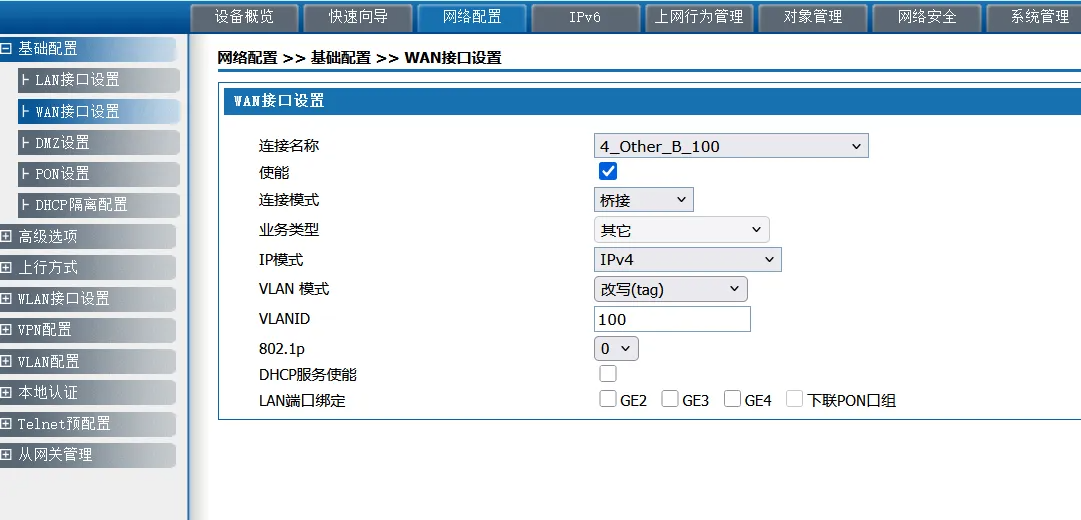
Task: Expand the 本地认证 sidebar section
Action: click(x=88, y=392)
